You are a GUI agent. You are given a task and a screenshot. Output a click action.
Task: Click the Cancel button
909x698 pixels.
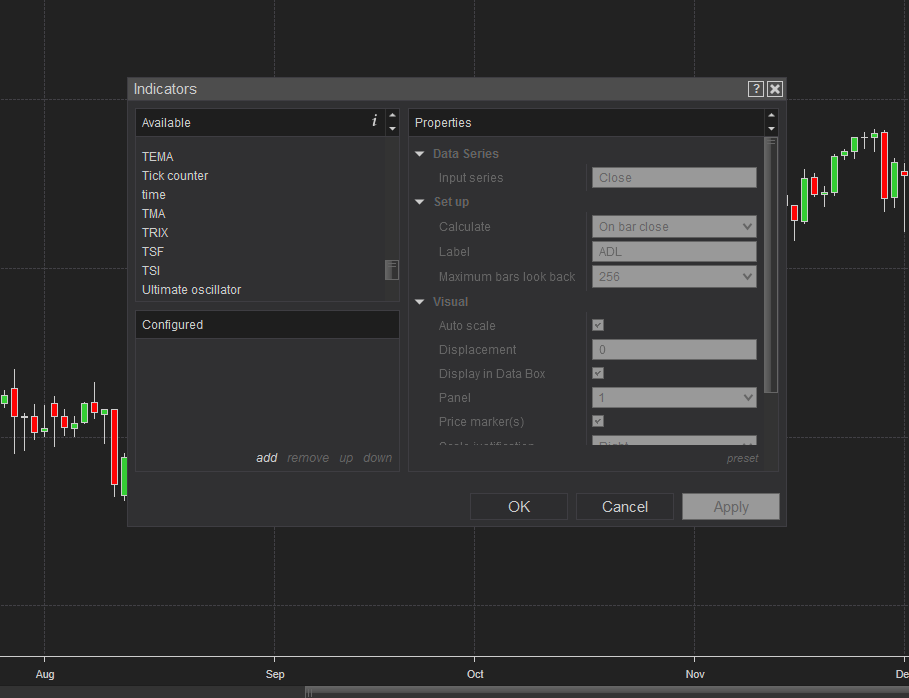[624, 507]
